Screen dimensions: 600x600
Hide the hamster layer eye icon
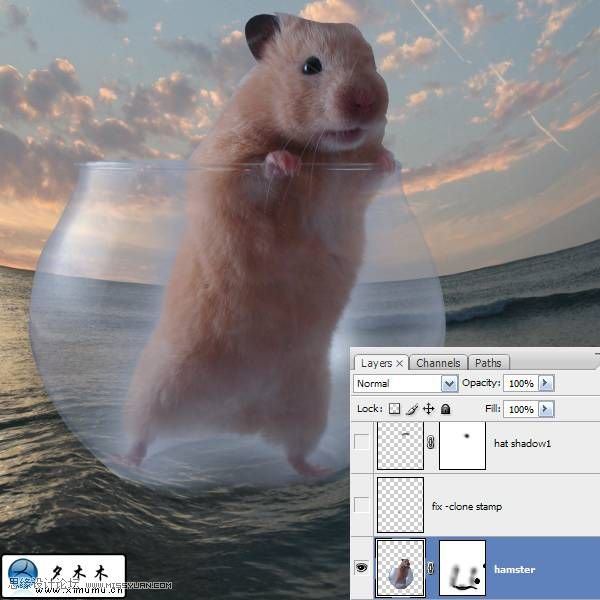(x=361, y=567)
